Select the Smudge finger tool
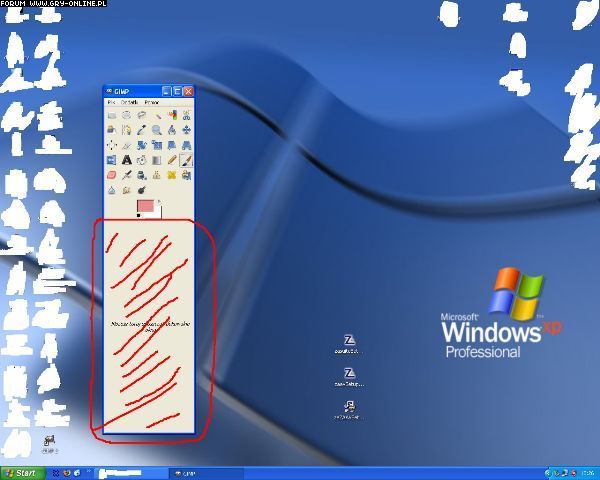Viewport: 600px width, 480px height. [127, 190]
